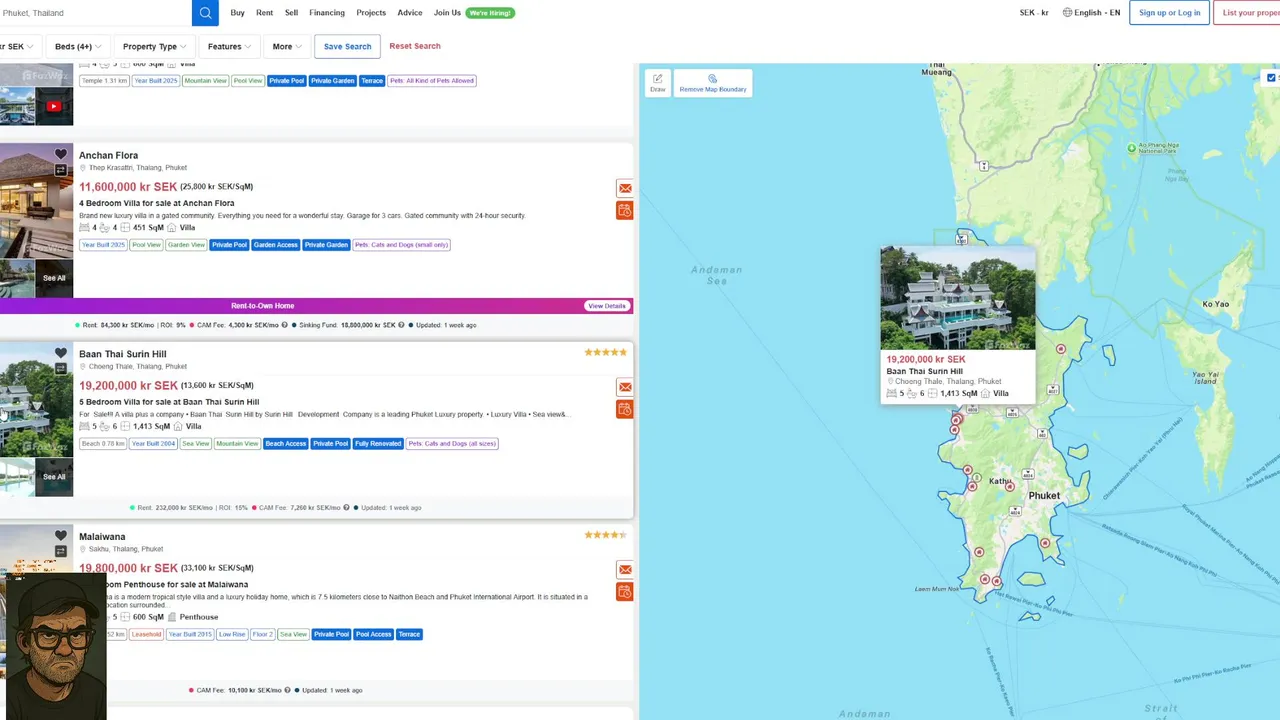Open the Advice menu
This screenshot has width=1280, height=720.
click(x=410, y=13)
